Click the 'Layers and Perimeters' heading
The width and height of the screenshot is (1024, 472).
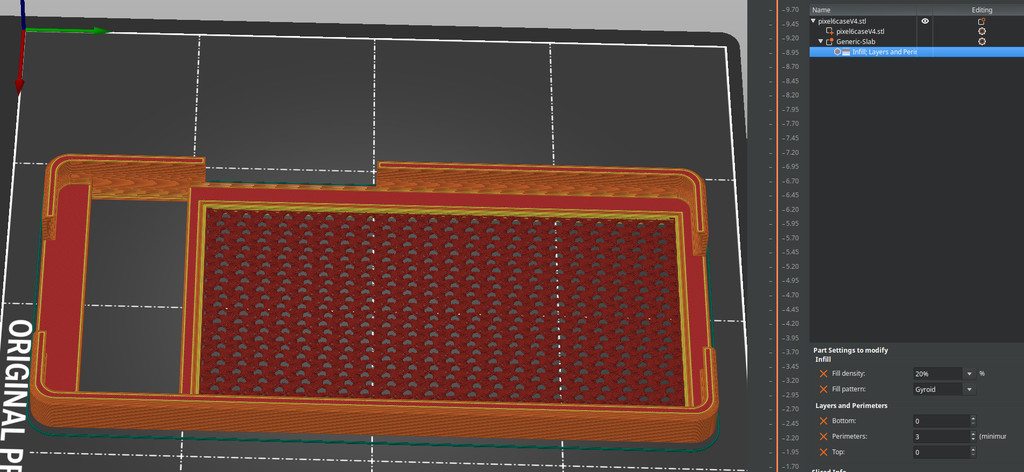point(852,405)
